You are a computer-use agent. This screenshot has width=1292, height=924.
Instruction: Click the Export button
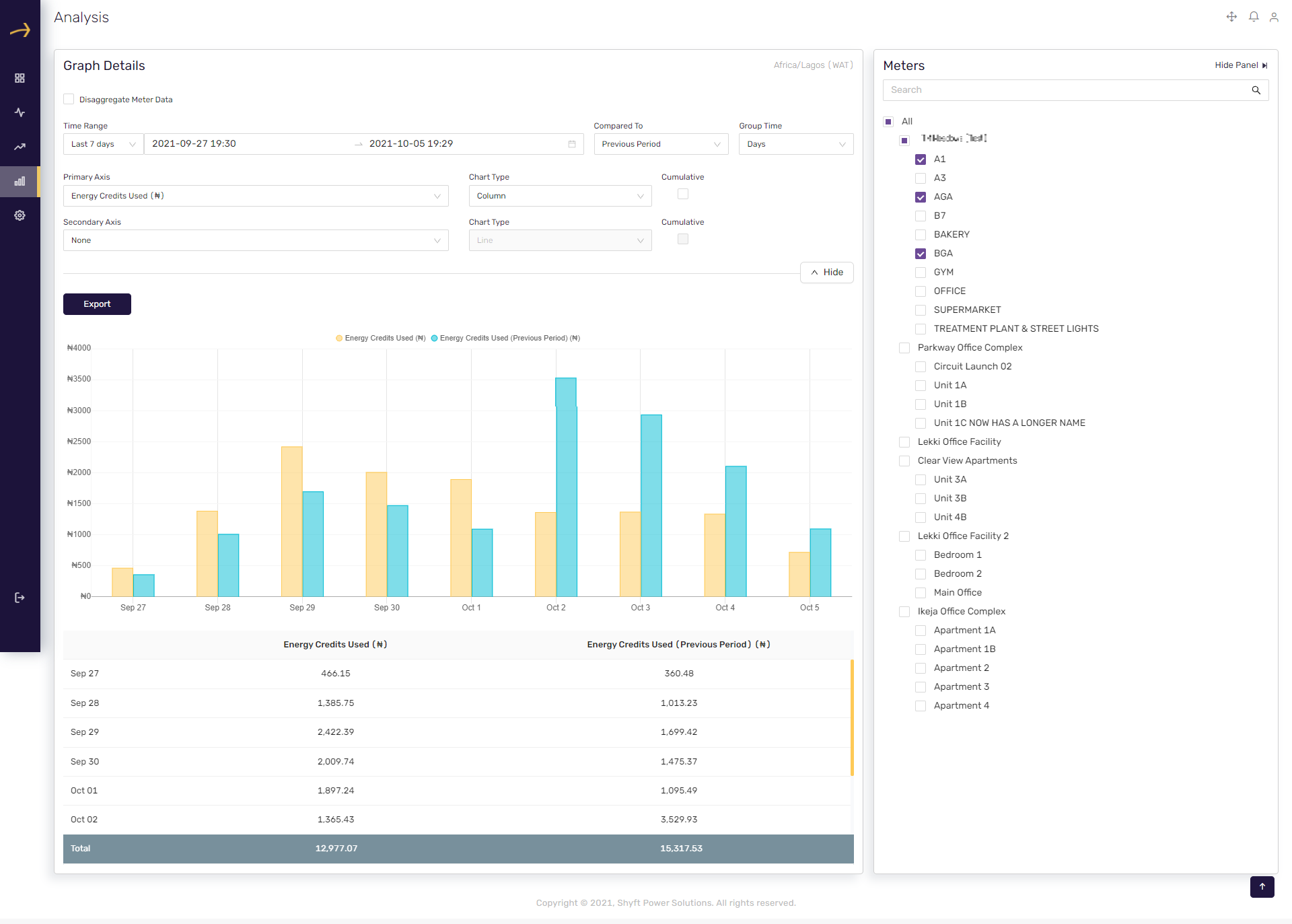[97, 304]
